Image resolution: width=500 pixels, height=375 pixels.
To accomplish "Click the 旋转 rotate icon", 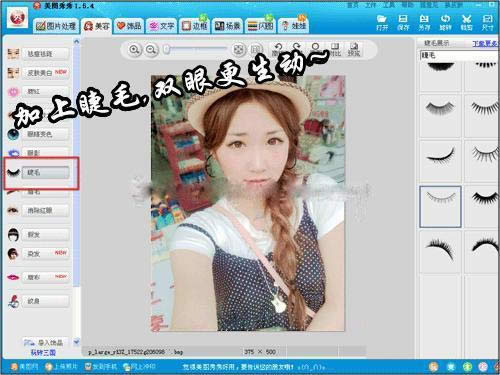I will (x=445, y=23).
